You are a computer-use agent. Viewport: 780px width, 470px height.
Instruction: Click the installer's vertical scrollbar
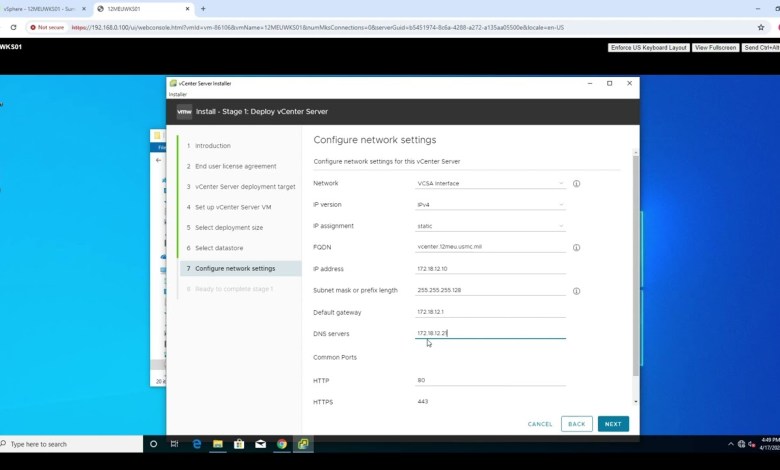636,266
